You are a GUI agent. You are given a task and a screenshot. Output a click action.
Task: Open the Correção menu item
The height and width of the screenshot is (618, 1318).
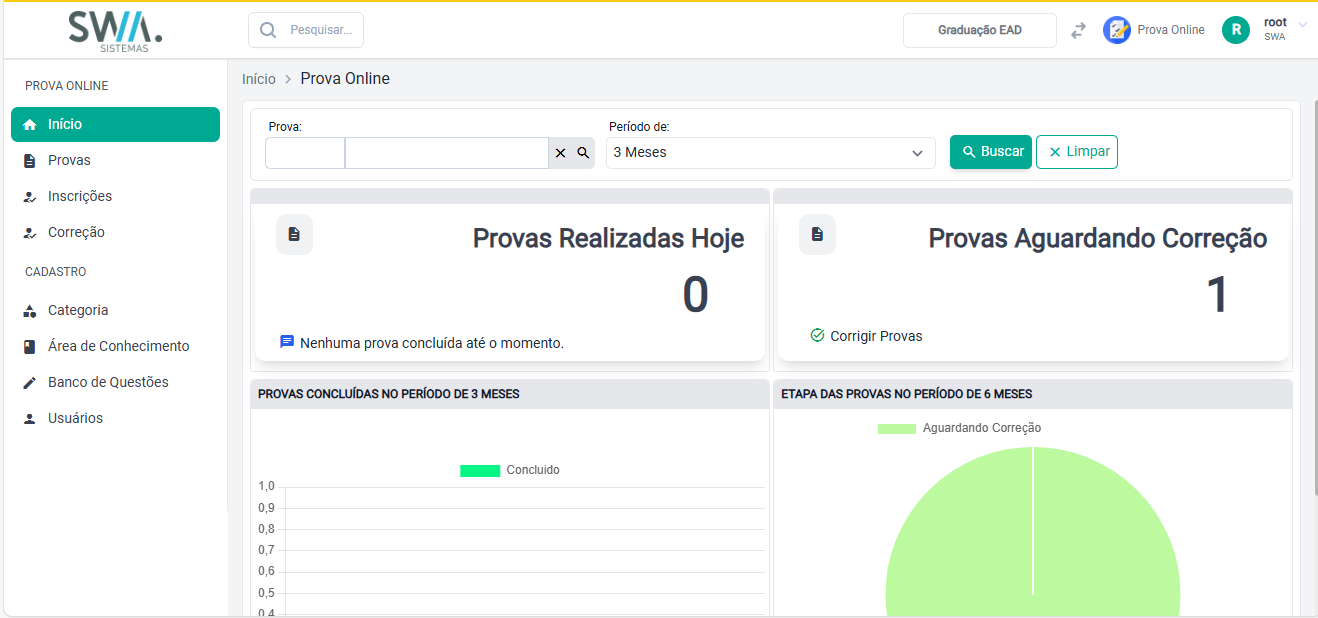click(115, 233)
